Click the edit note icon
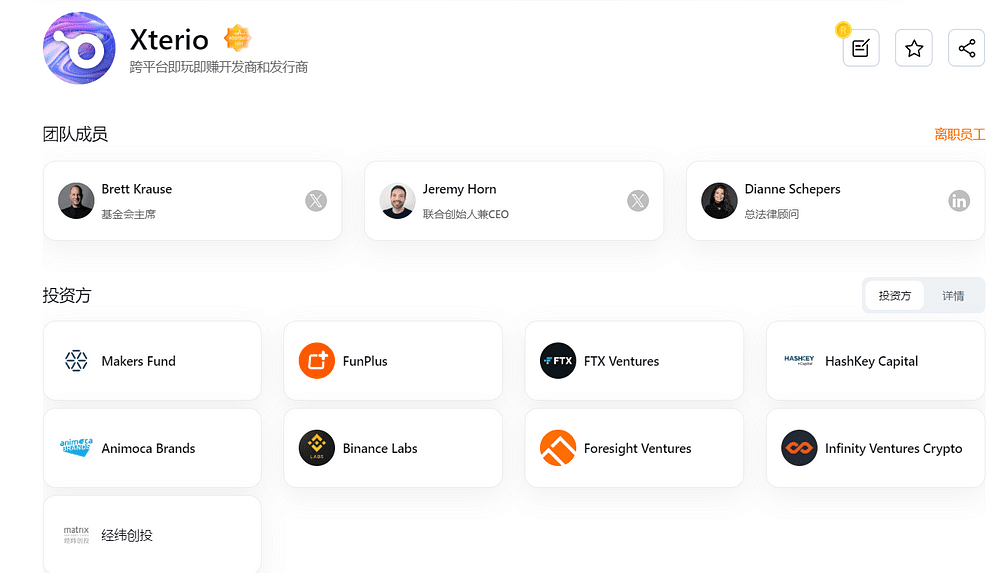Viewport: 1000px width, 573px height. click(860, 48)
